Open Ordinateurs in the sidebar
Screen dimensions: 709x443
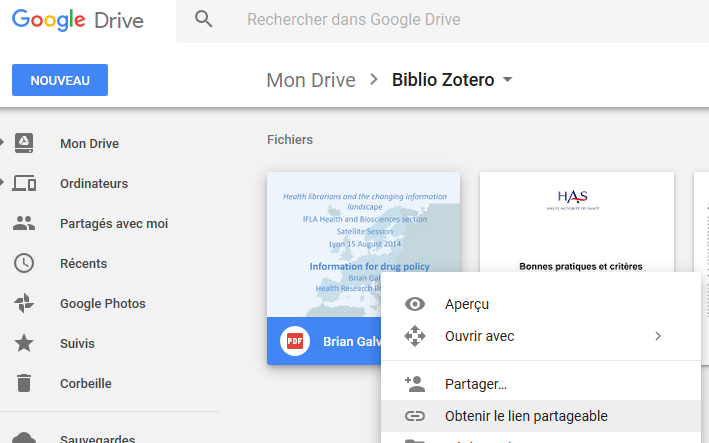pyautogui.click(x=94, y=184)
